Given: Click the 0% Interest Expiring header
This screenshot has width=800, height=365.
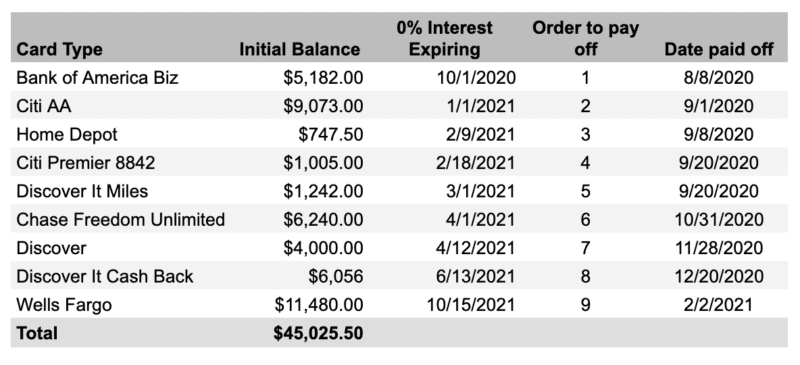Looking at the screenshot, I should (x=444, y=38).
